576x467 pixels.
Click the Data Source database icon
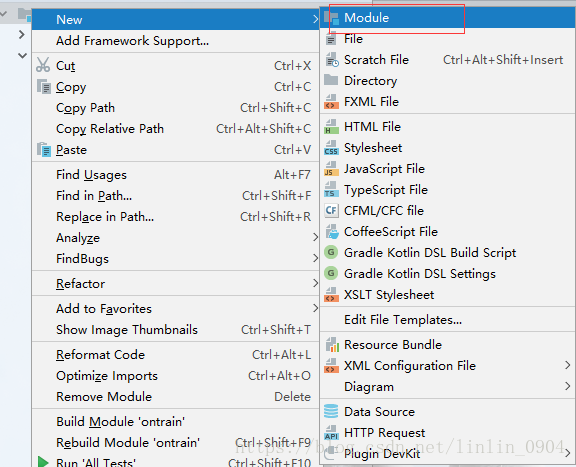(331, 412)
